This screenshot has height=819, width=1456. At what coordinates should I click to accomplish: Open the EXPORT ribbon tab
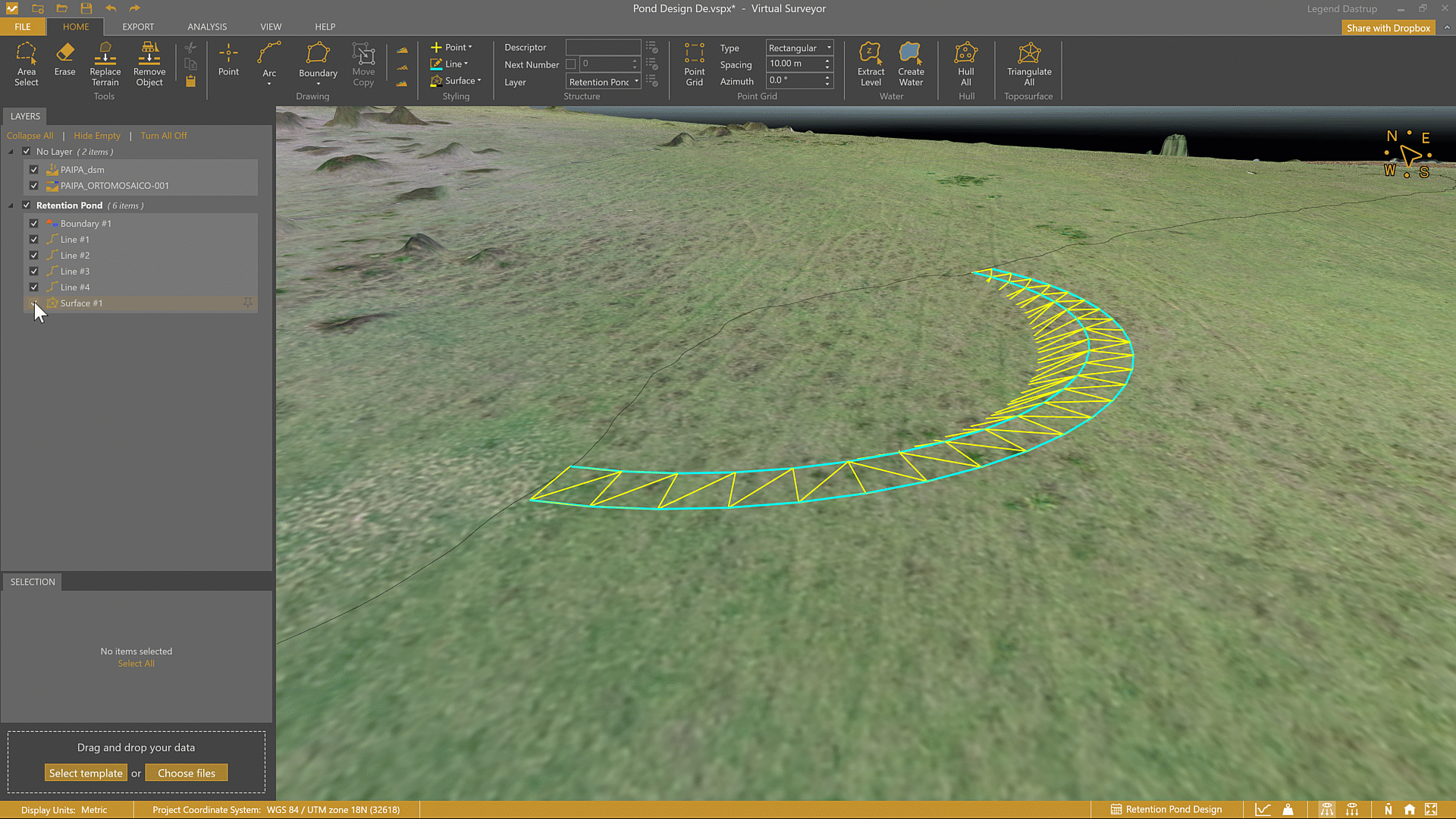click(x=138, y=27)
